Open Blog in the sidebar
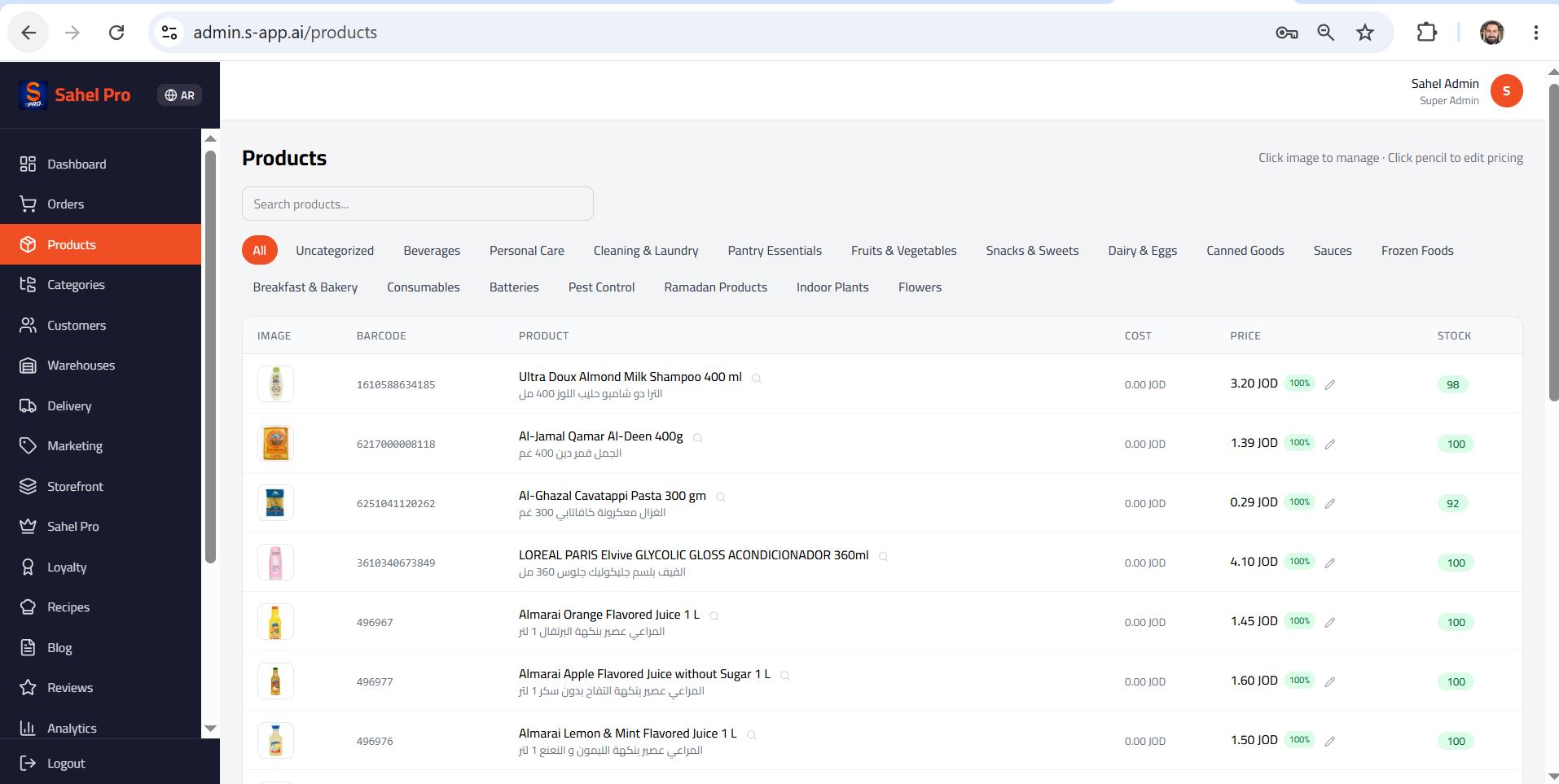This screenshot has height=784, width=1559. point(100,648)
